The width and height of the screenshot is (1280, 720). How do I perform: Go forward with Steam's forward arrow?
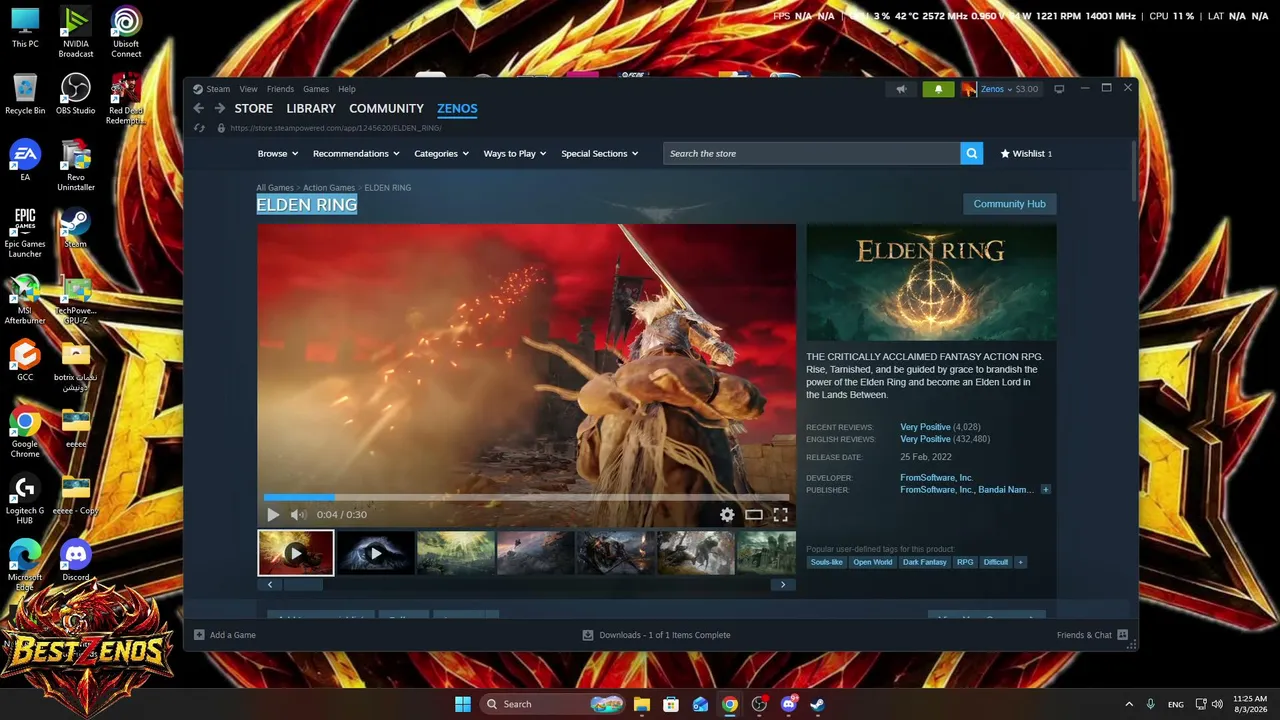click(x=220, y=108)
